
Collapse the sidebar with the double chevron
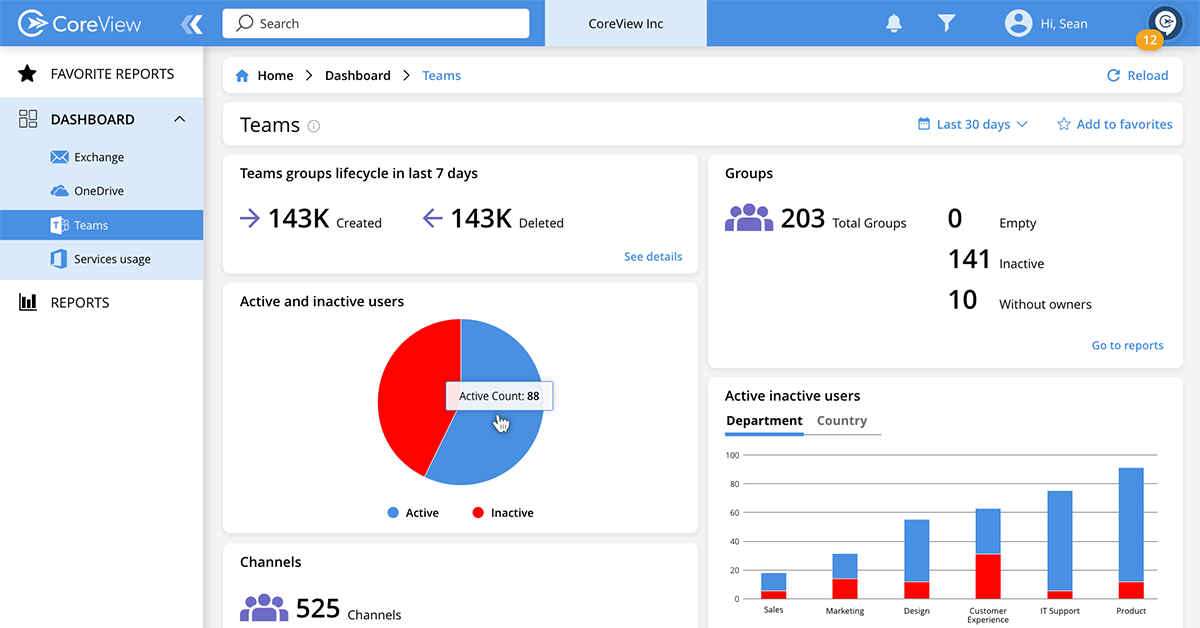coord(191,22)
